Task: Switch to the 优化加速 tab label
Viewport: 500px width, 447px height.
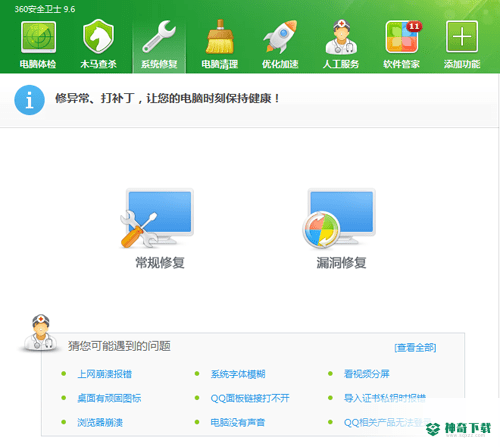Action: point(280,64)
